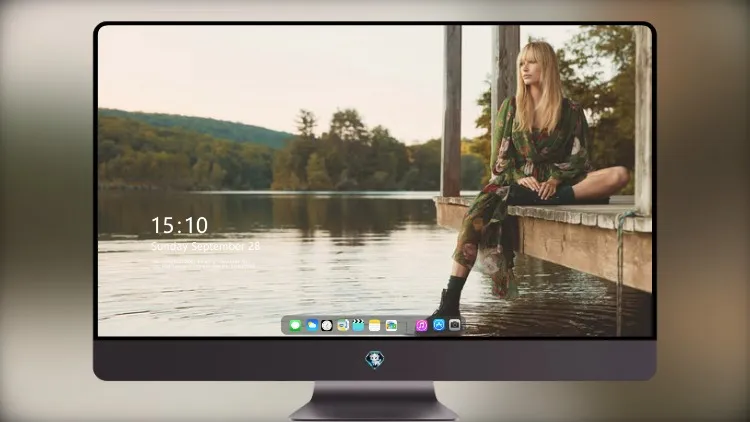Open the blue App Store icon
The image size is (750, 422).
point(439,325)
